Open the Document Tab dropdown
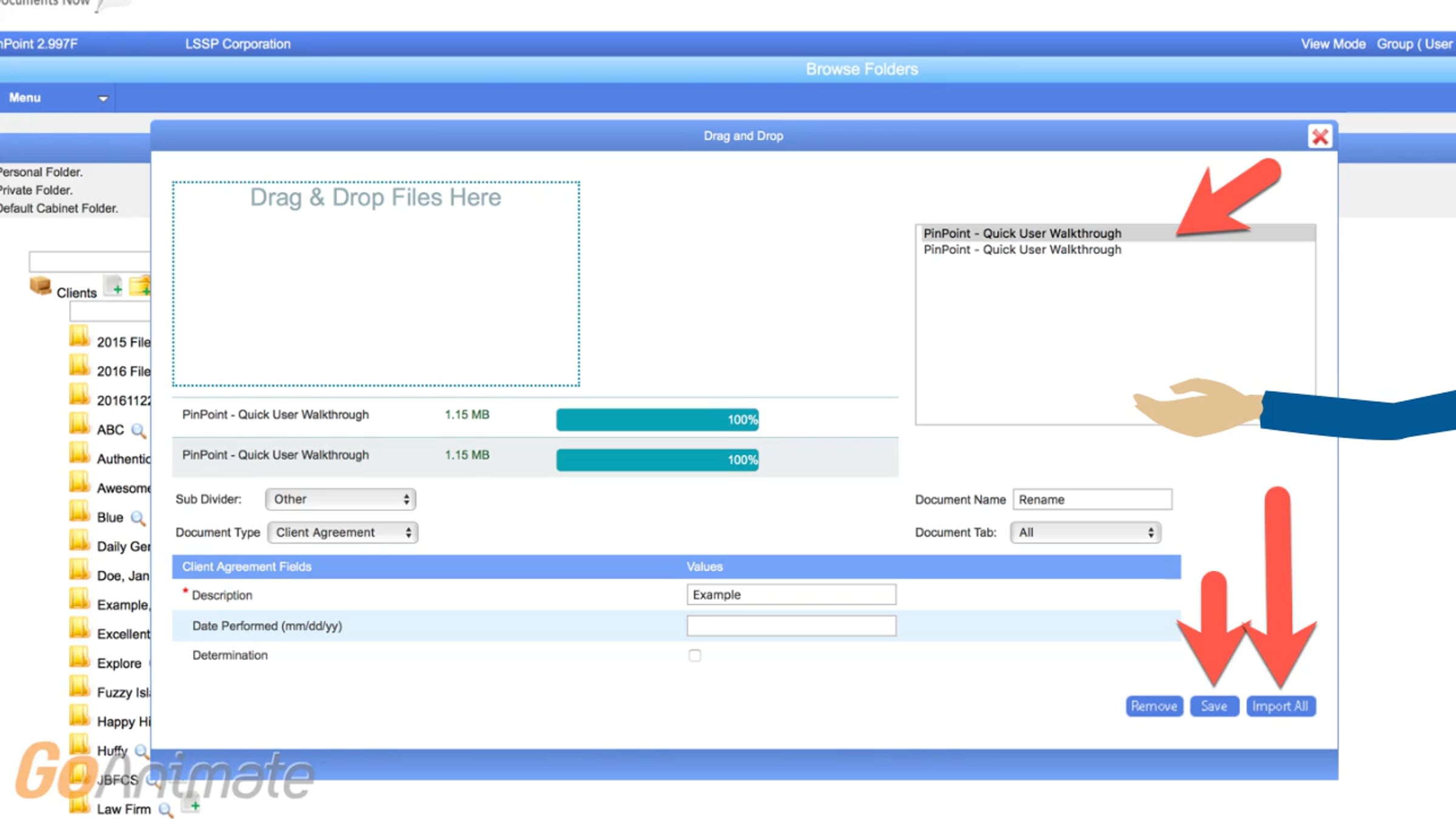 point(1085,533)
